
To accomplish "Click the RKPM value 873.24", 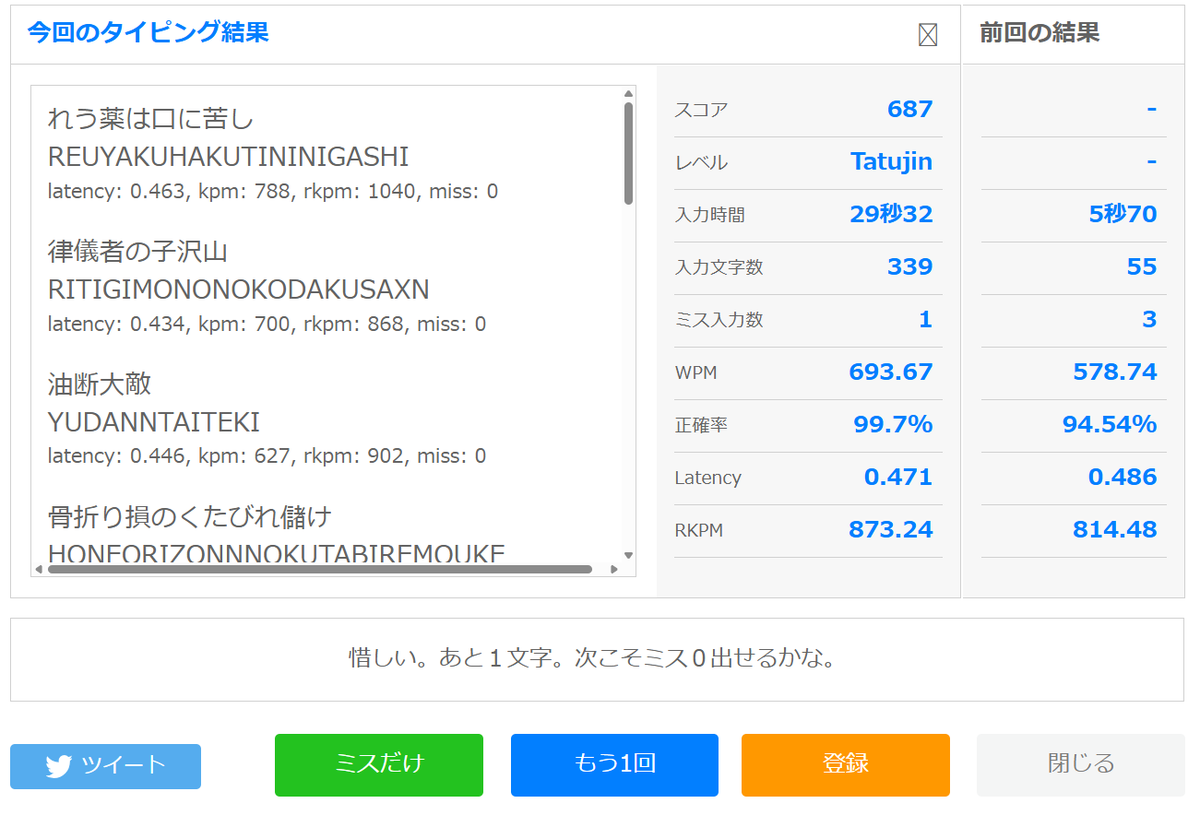I will [x=891, y=530].
